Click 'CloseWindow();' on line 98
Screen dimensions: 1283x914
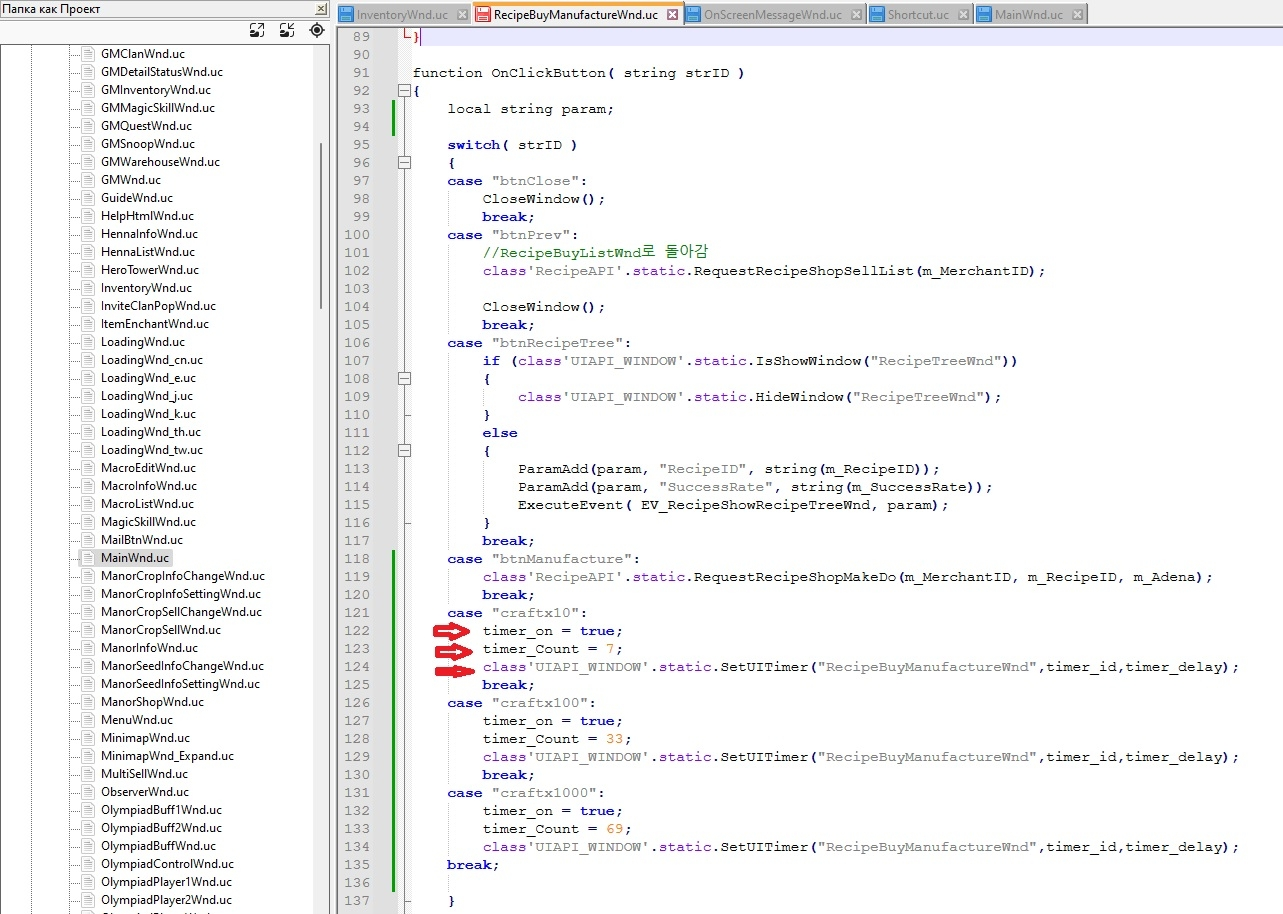pyautogui.click(x=544, y=199)
